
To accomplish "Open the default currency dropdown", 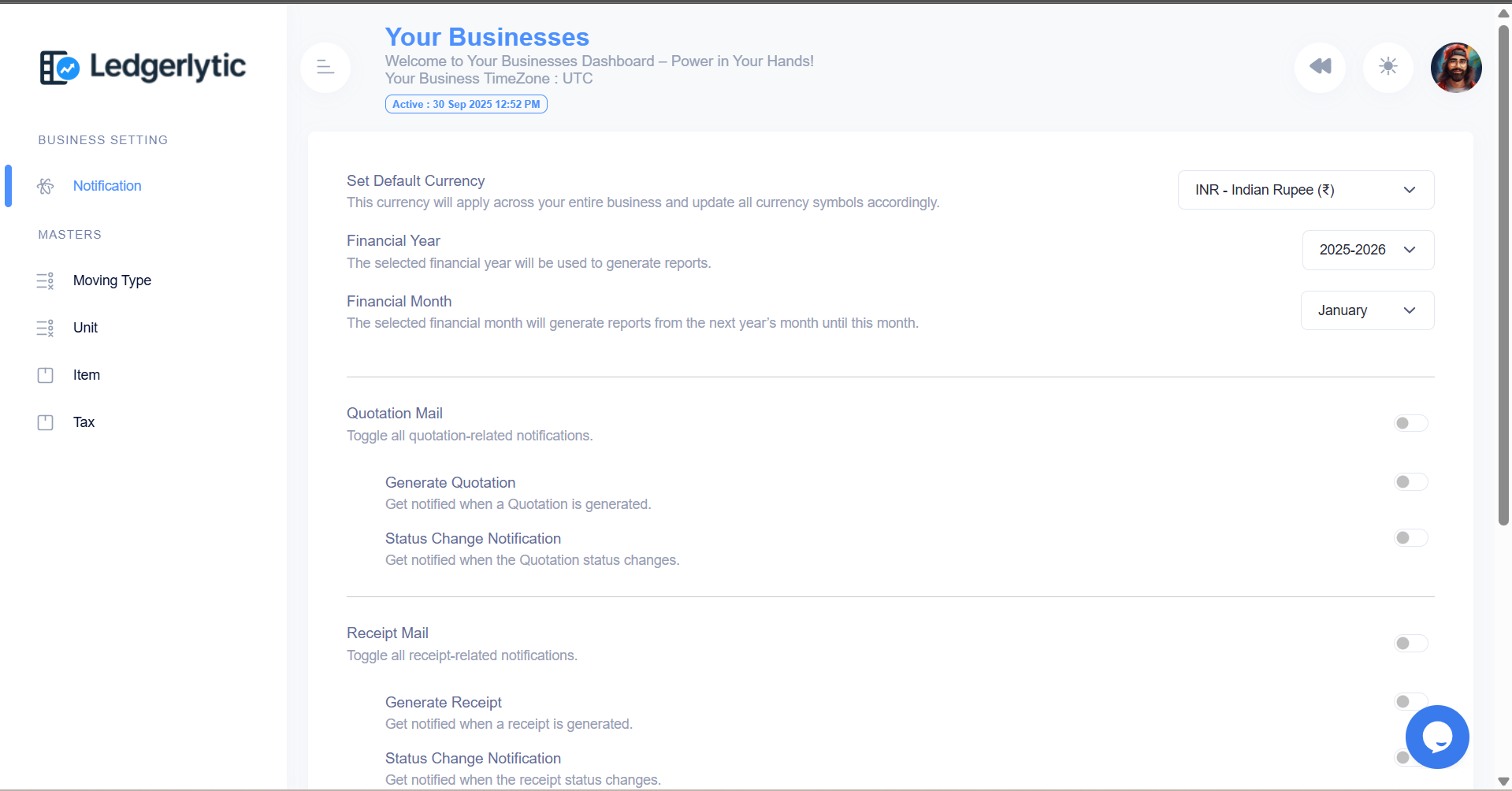I will pyautogui.click(x=1305, y=190).
